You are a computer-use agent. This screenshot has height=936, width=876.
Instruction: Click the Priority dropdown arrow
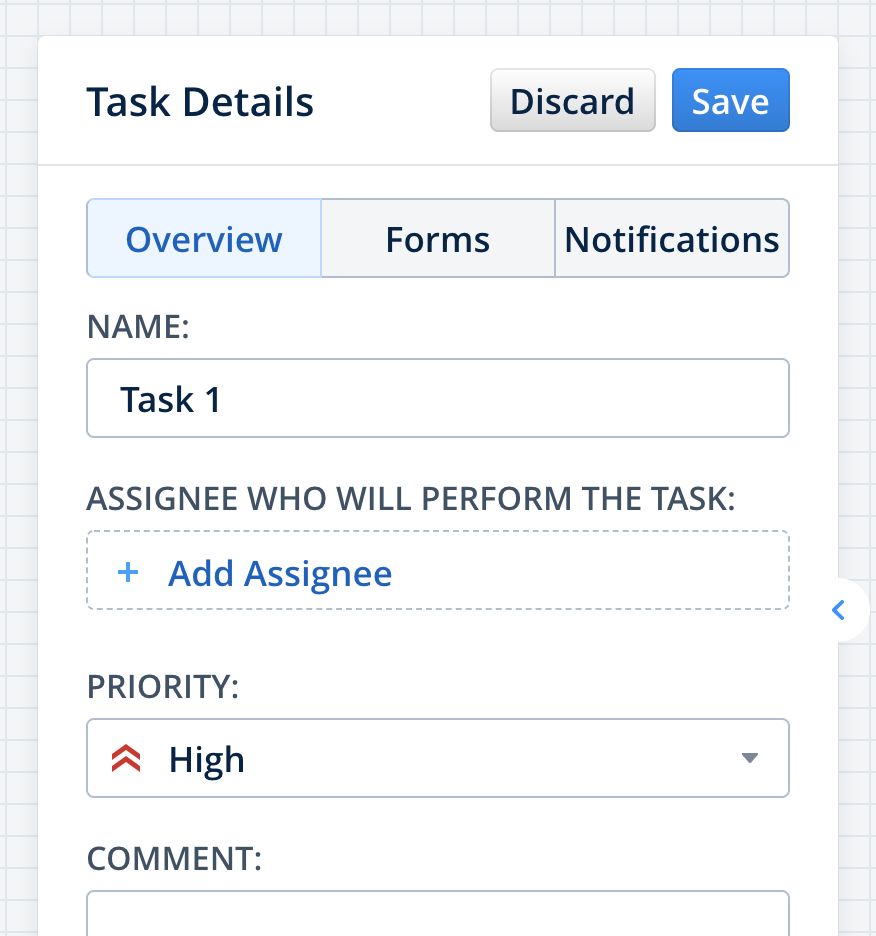[x=750, y=758]
